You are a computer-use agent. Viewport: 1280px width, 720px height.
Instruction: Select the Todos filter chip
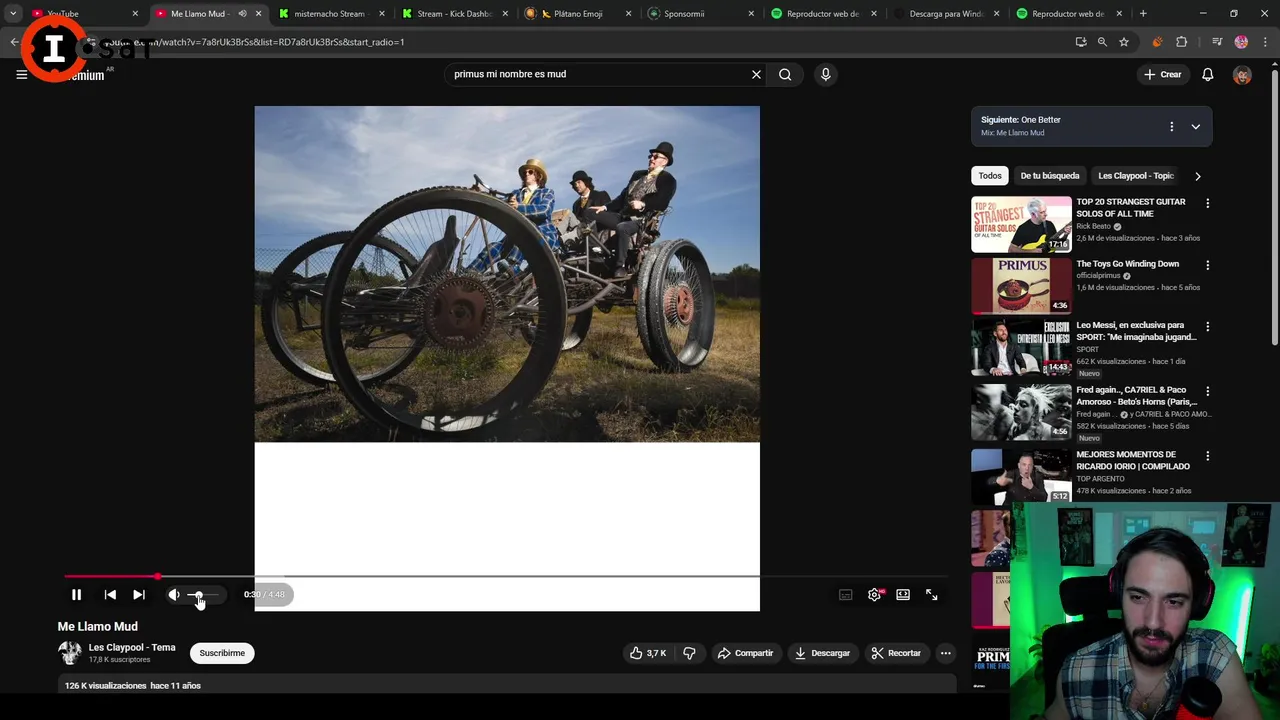(x=990, y=176)
